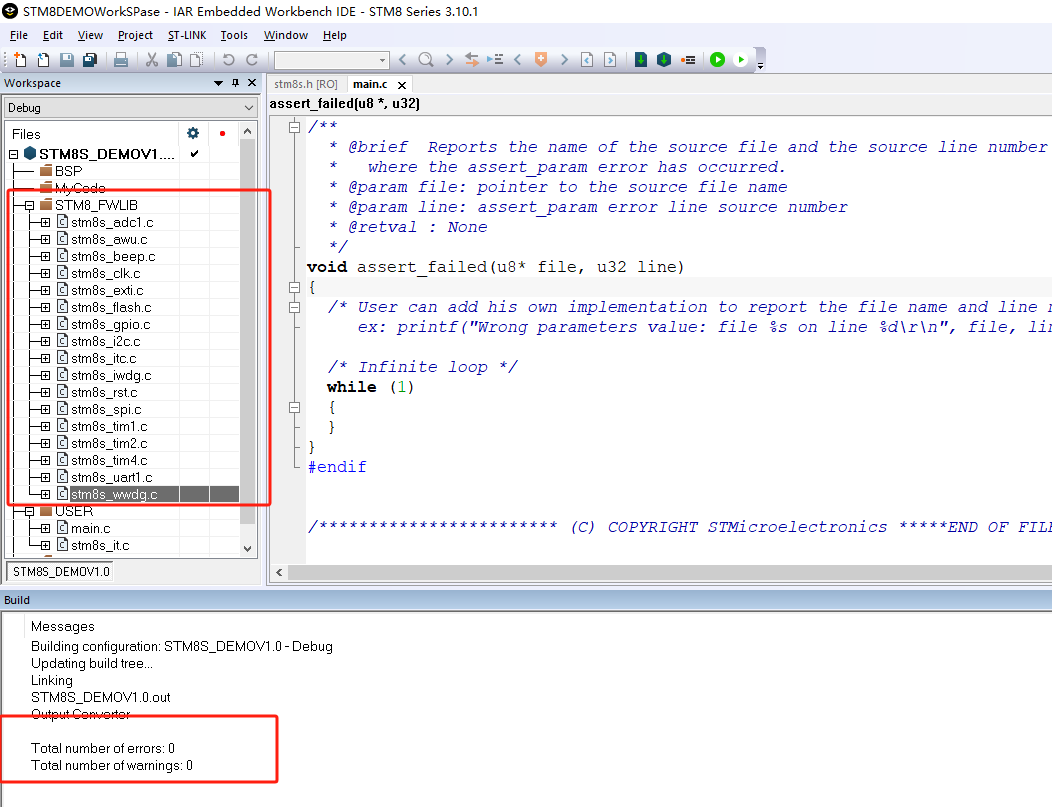Click the Find Next arrow icon
Image resolution: width=1052 pixels, height=807 pixels.
pos(449,60)
